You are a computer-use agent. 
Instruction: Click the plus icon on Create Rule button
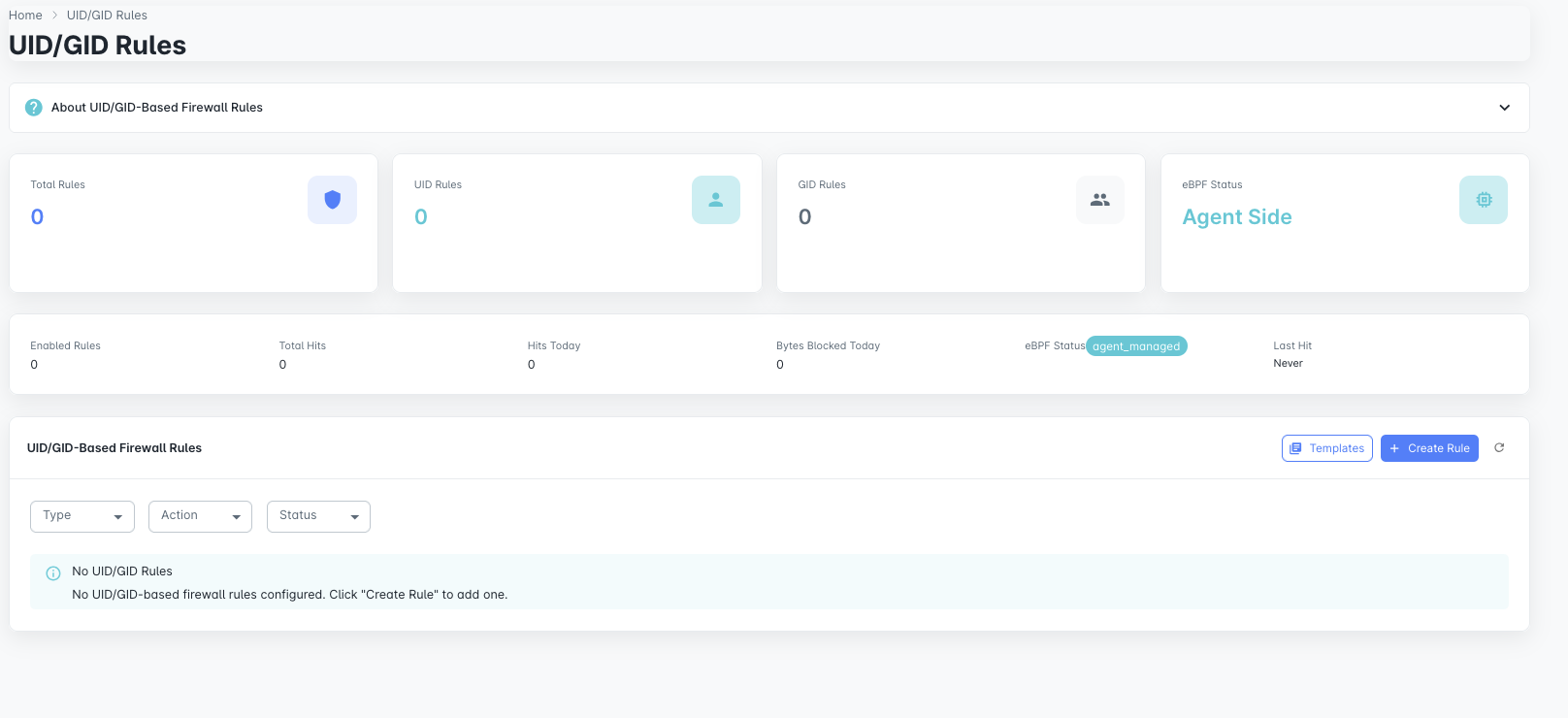1394,448
